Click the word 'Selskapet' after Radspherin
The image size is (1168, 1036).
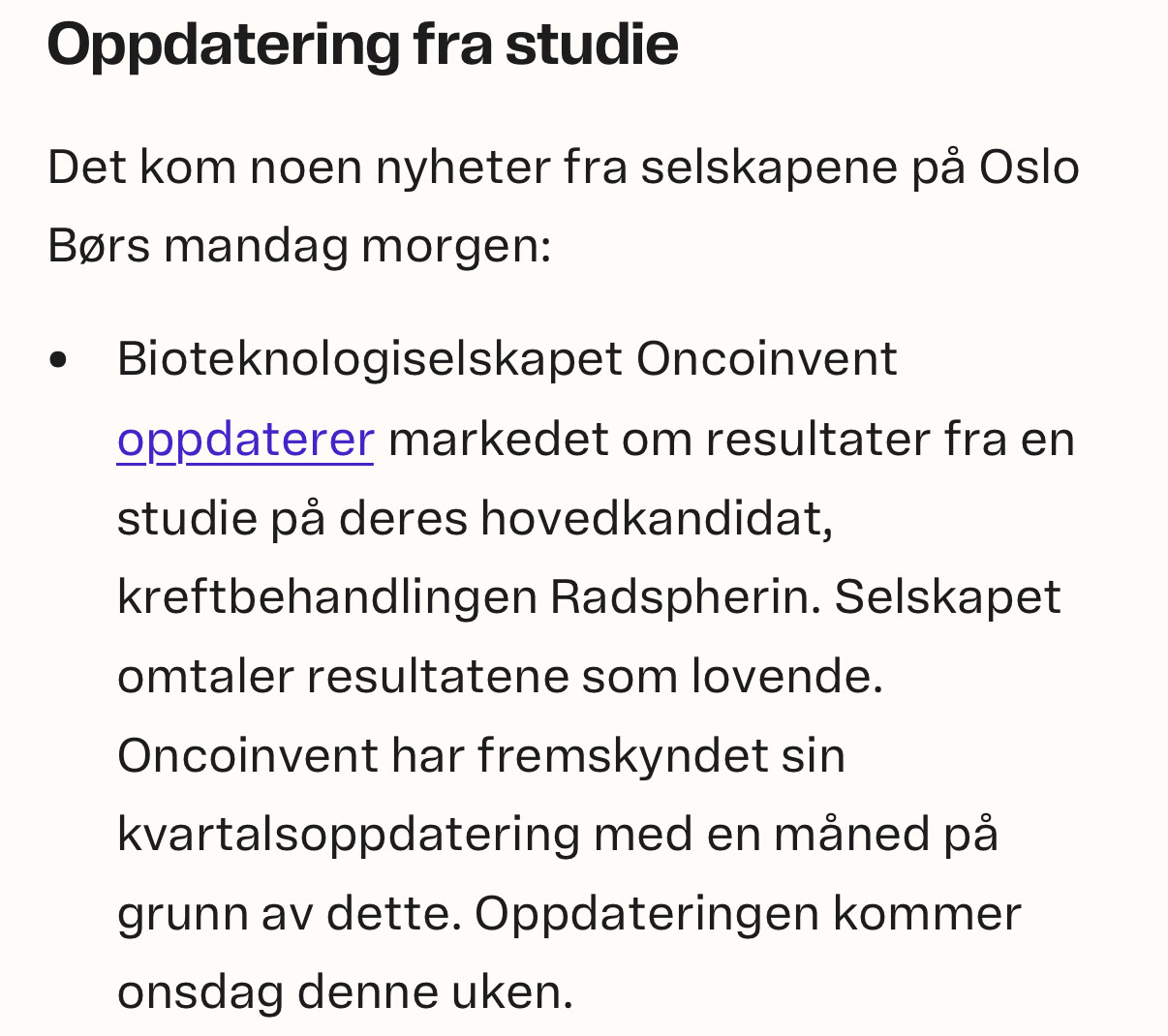tap(948, 597)
